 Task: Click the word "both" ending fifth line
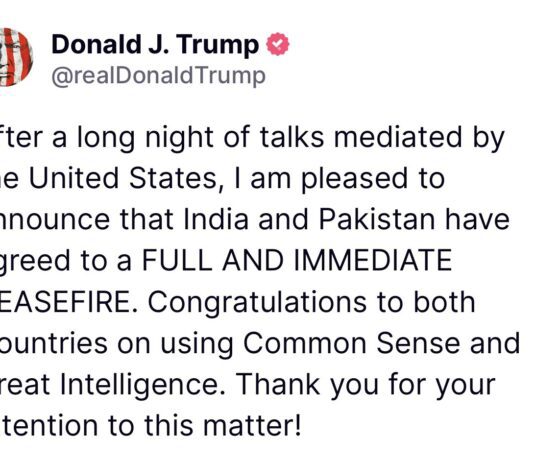(444, 302)
